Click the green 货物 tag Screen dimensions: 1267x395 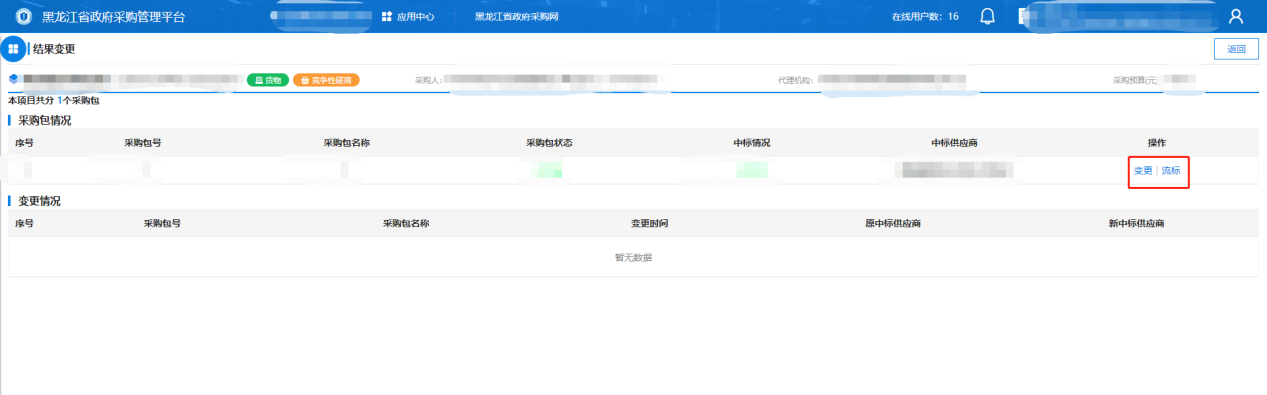pos(268,80)
